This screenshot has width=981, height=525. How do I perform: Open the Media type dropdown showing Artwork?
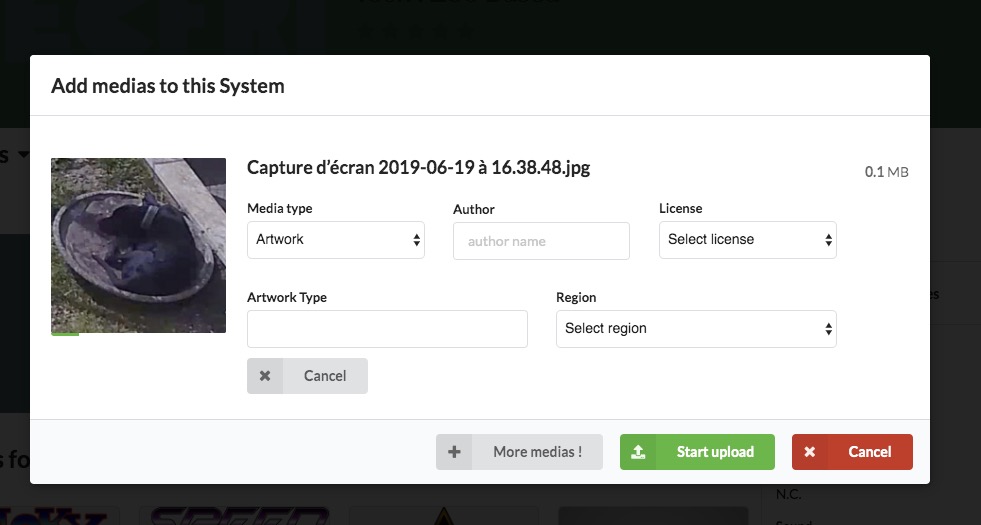pyautogui.click(x=336, y=240)
